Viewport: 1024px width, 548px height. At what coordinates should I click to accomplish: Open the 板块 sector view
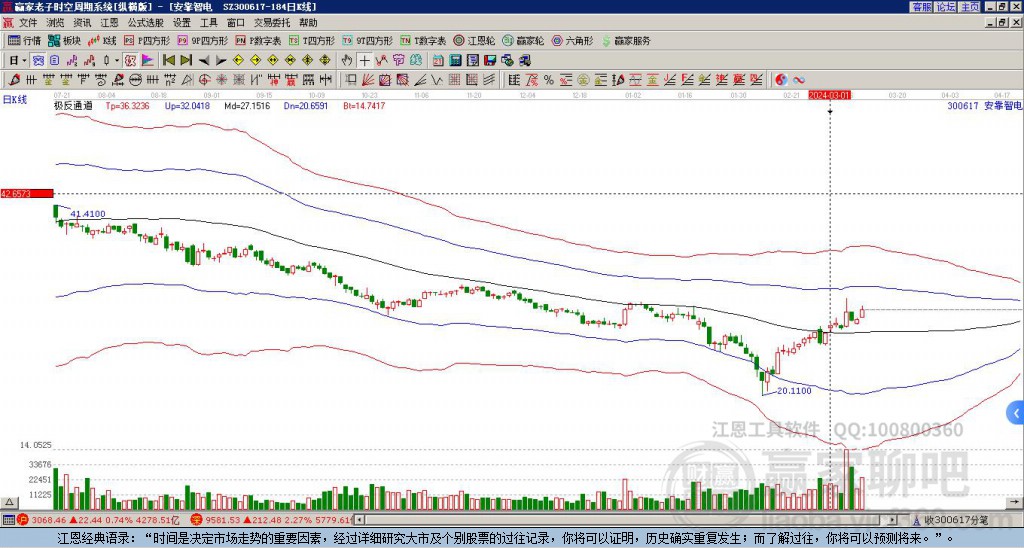(64, 40)
